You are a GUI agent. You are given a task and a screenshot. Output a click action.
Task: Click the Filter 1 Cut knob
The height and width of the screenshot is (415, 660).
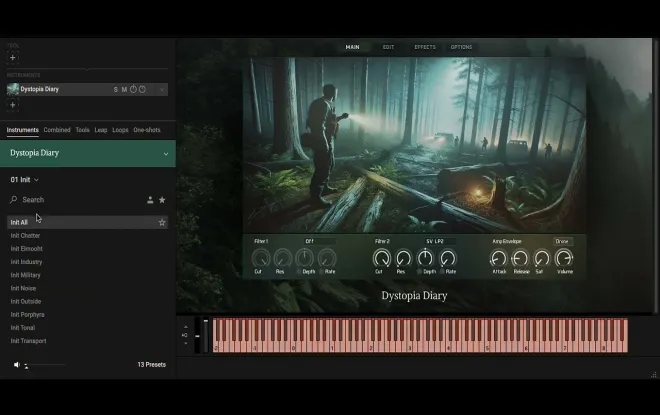(261, 258)
